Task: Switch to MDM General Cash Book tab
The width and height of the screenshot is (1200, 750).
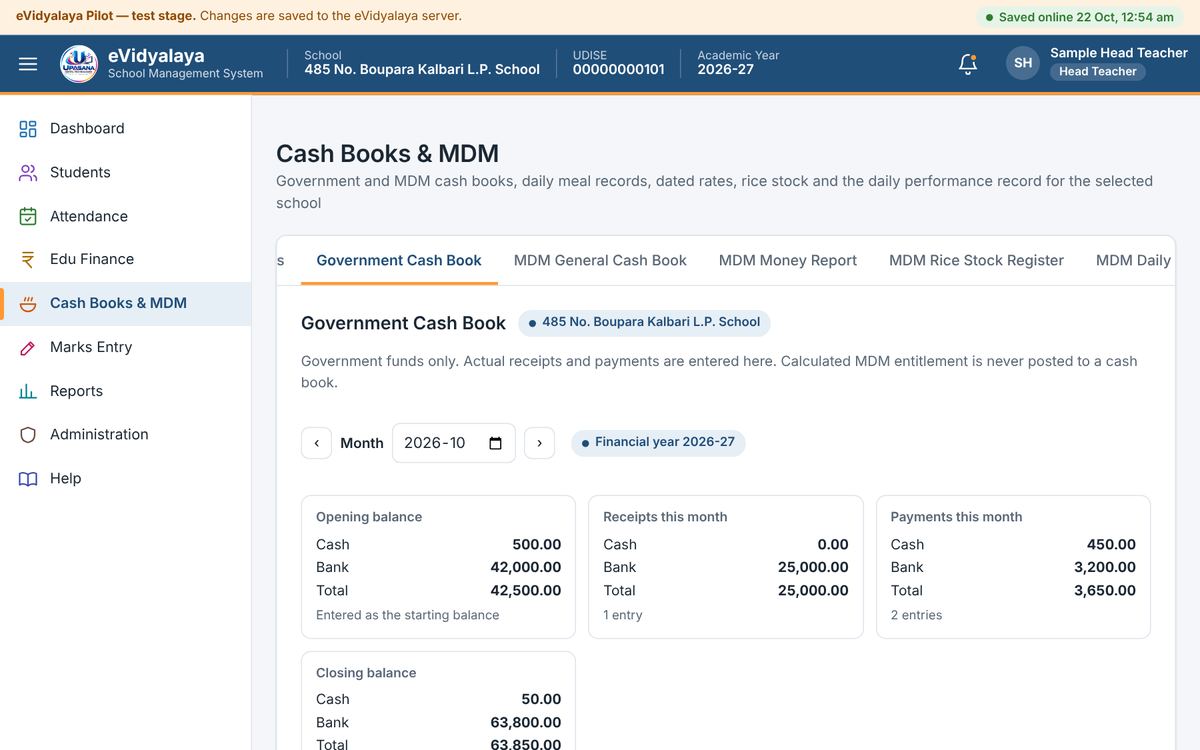Action: pyautogui.click(x=600, y=260)
